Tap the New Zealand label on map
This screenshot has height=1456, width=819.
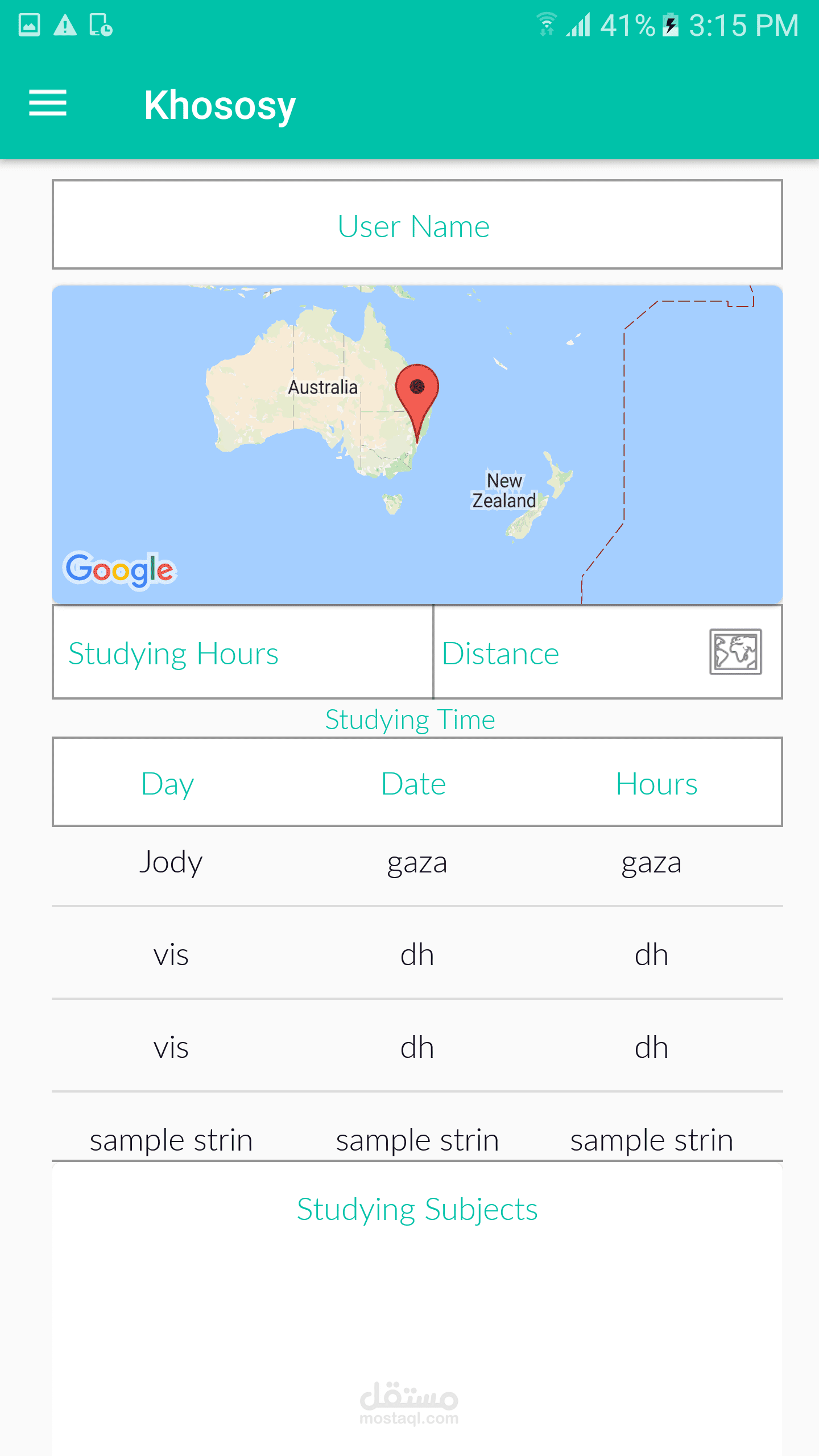click(504, 490)
